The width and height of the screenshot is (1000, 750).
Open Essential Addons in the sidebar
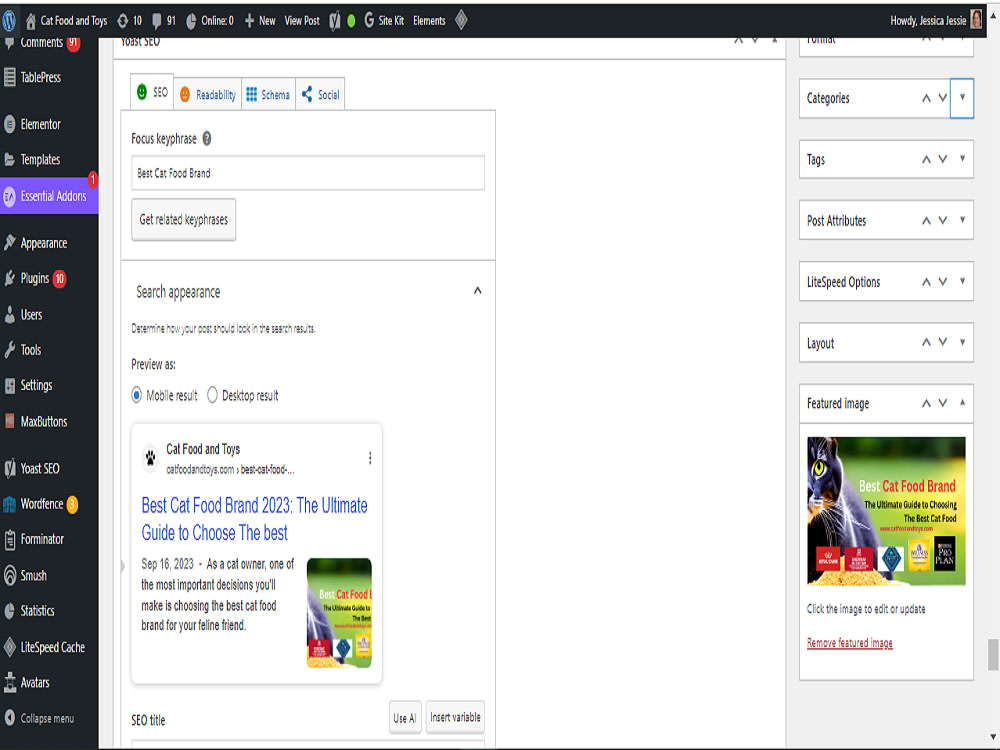[49, 196]
